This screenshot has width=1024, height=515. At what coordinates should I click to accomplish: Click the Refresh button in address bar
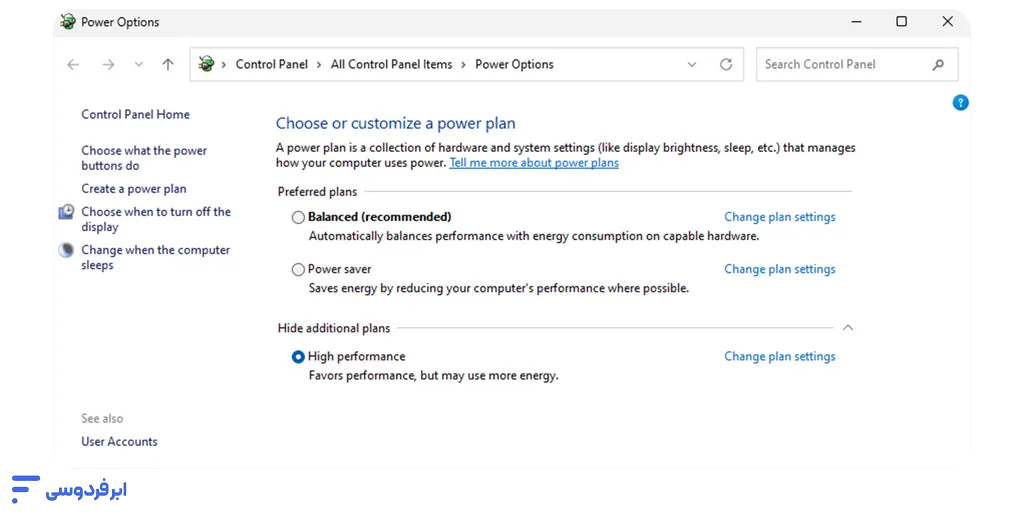click(x=726, y=64)
